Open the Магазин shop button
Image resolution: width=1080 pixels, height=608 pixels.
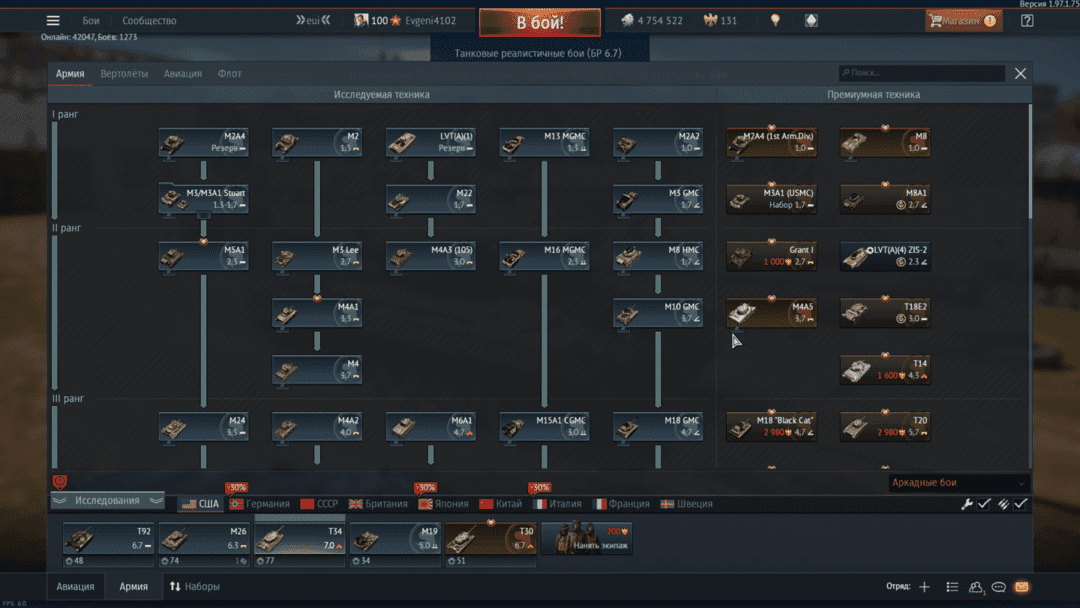pyautogui.click(x=962, y=21)
